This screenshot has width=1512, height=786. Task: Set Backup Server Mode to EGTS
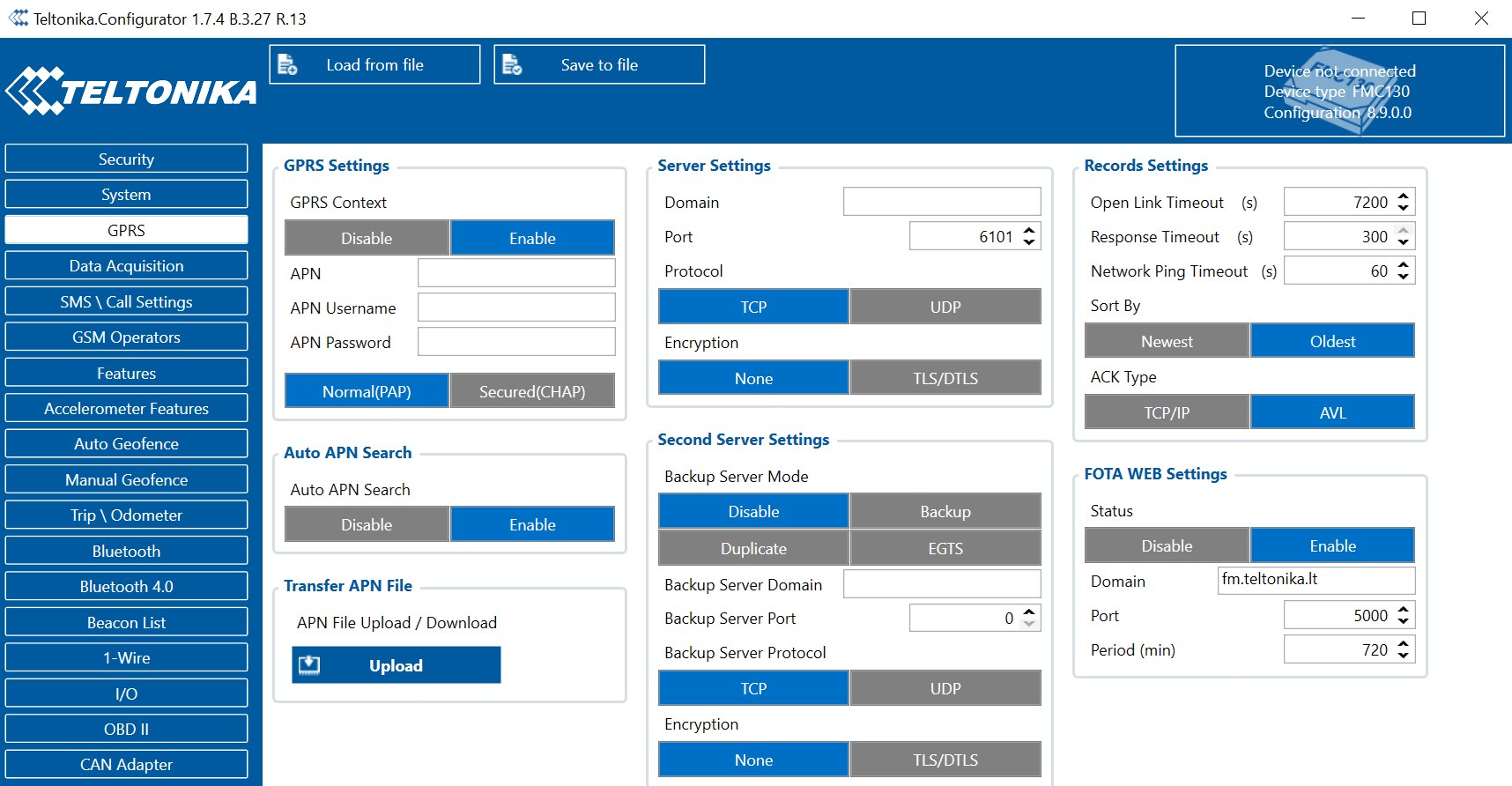coord(945,548)
